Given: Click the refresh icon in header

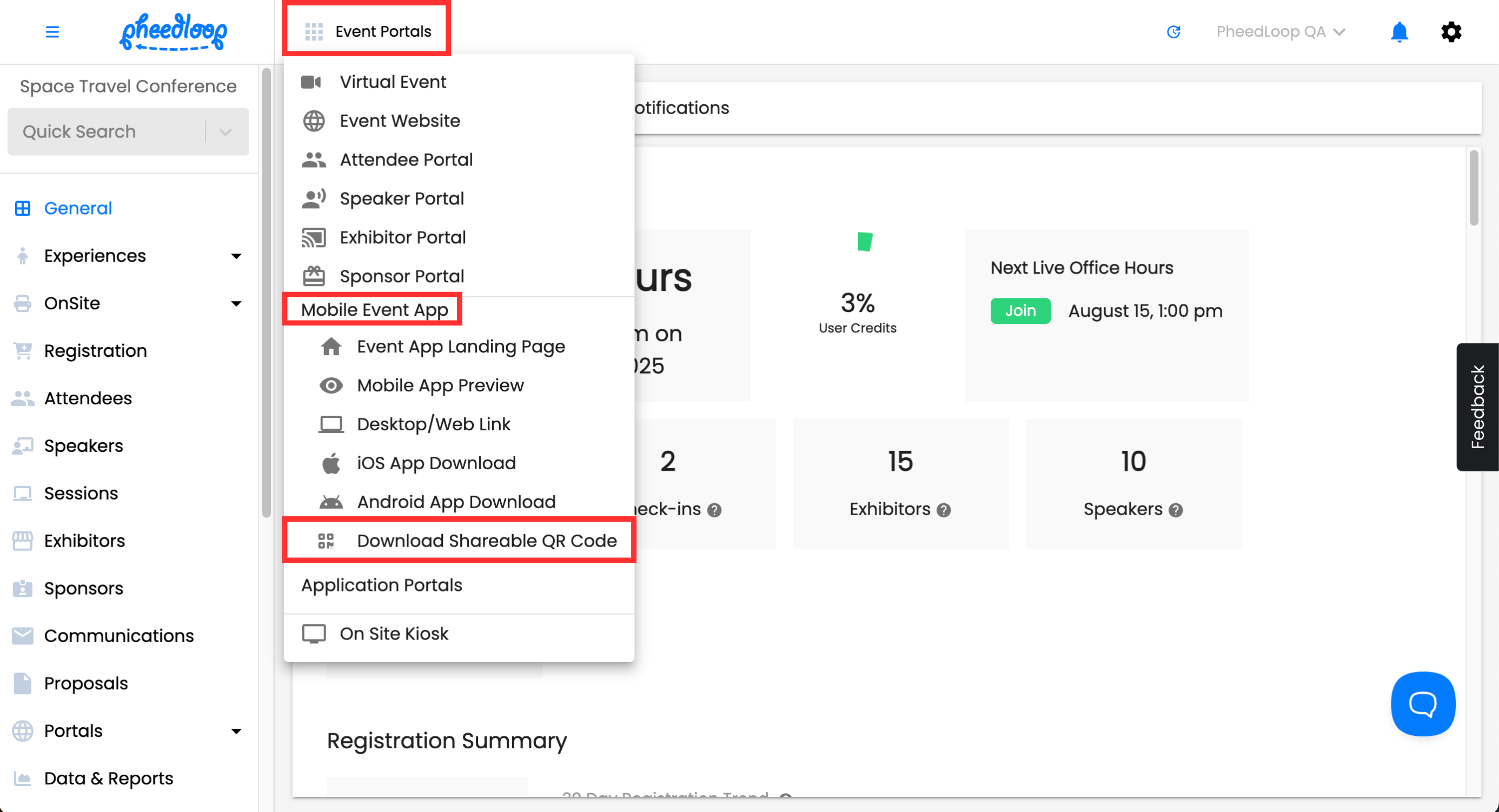Looking at the screenshot, I should click(1173, 32).
